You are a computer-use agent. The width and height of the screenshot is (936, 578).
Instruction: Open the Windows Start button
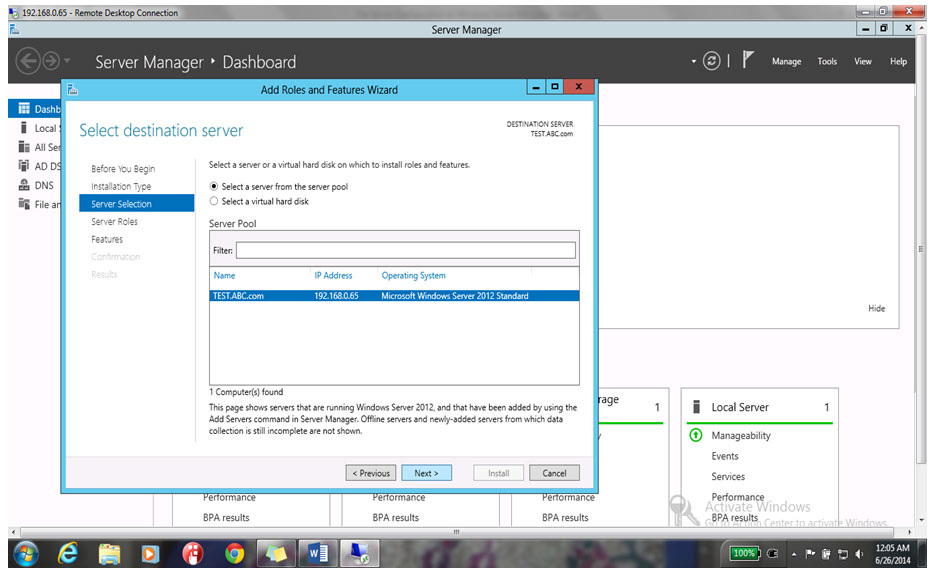click(x=26, y=554)
